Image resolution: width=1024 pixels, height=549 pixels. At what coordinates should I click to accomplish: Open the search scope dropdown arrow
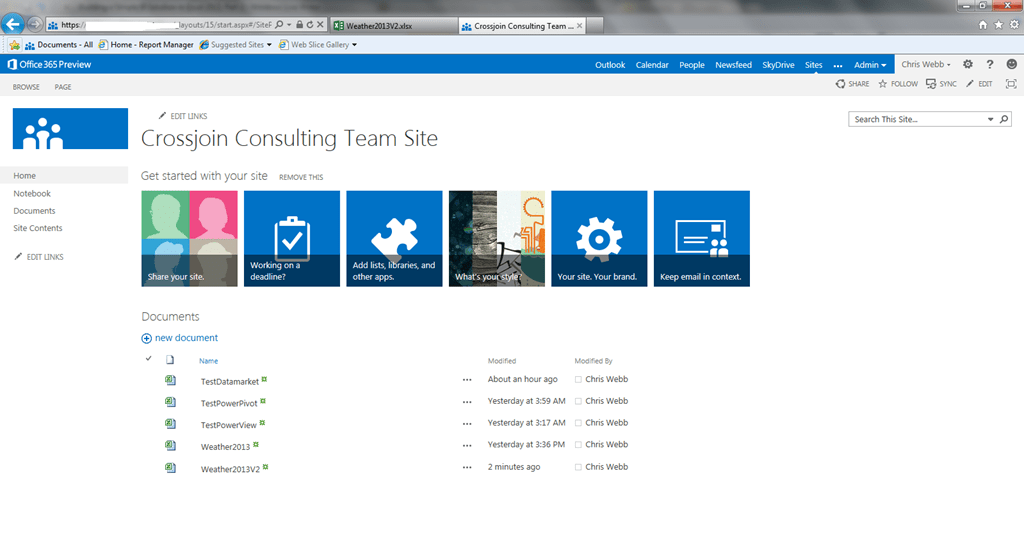991,119
